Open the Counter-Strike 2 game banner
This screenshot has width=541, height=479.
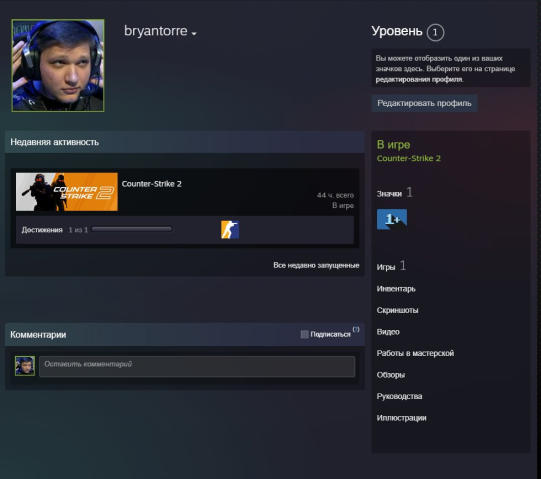click(67, 192)
